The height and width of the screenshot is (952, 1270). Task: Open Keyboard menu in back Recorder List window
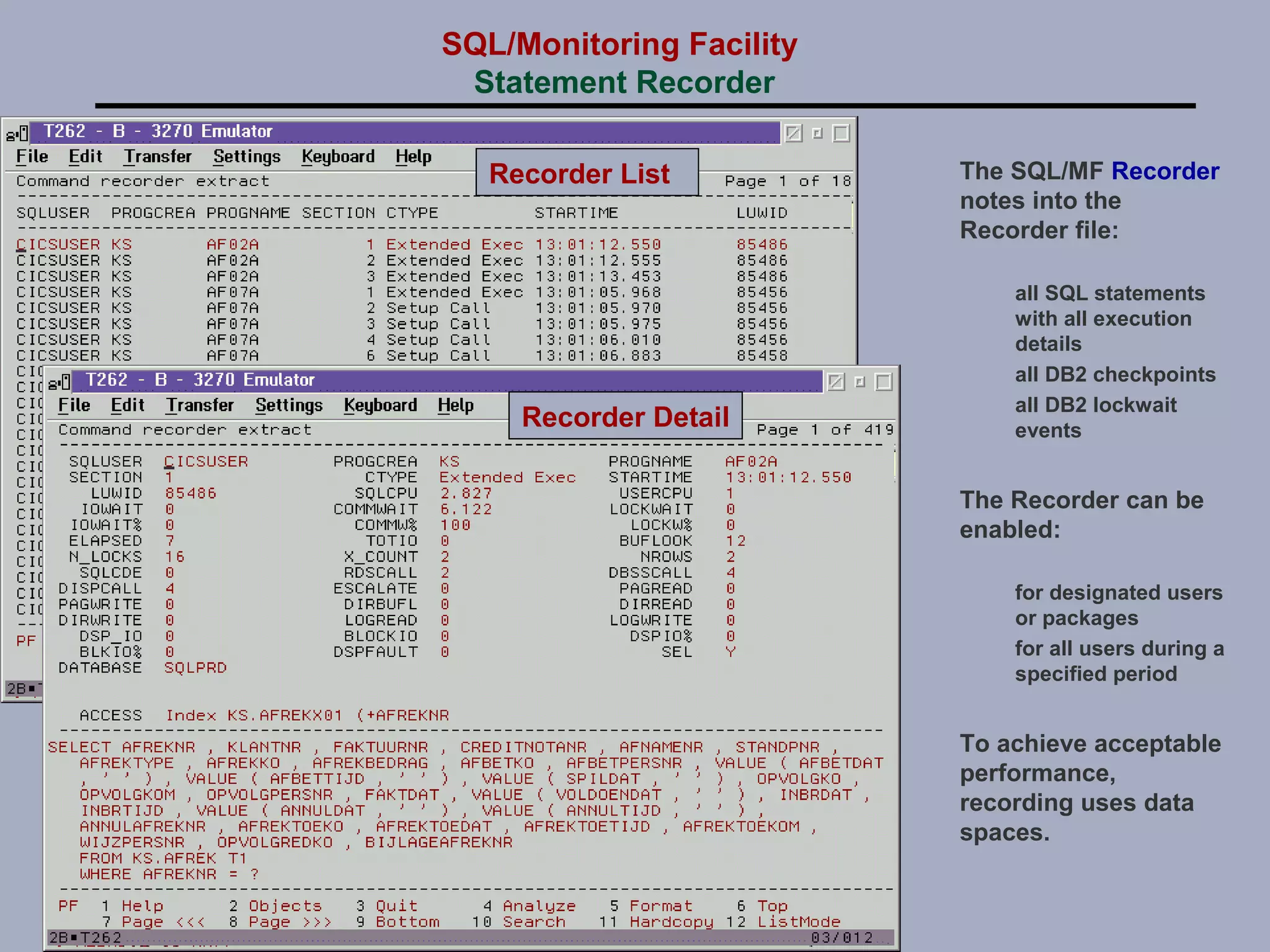tap(339, 157)
